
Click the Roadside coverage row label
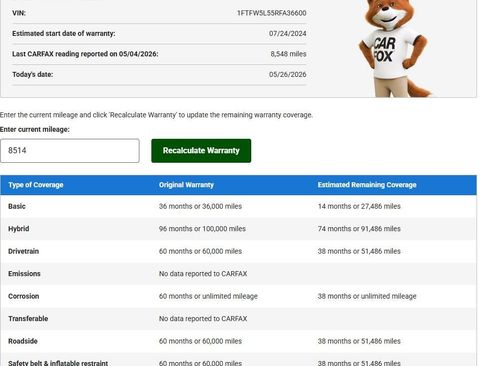tap(23, 341)
